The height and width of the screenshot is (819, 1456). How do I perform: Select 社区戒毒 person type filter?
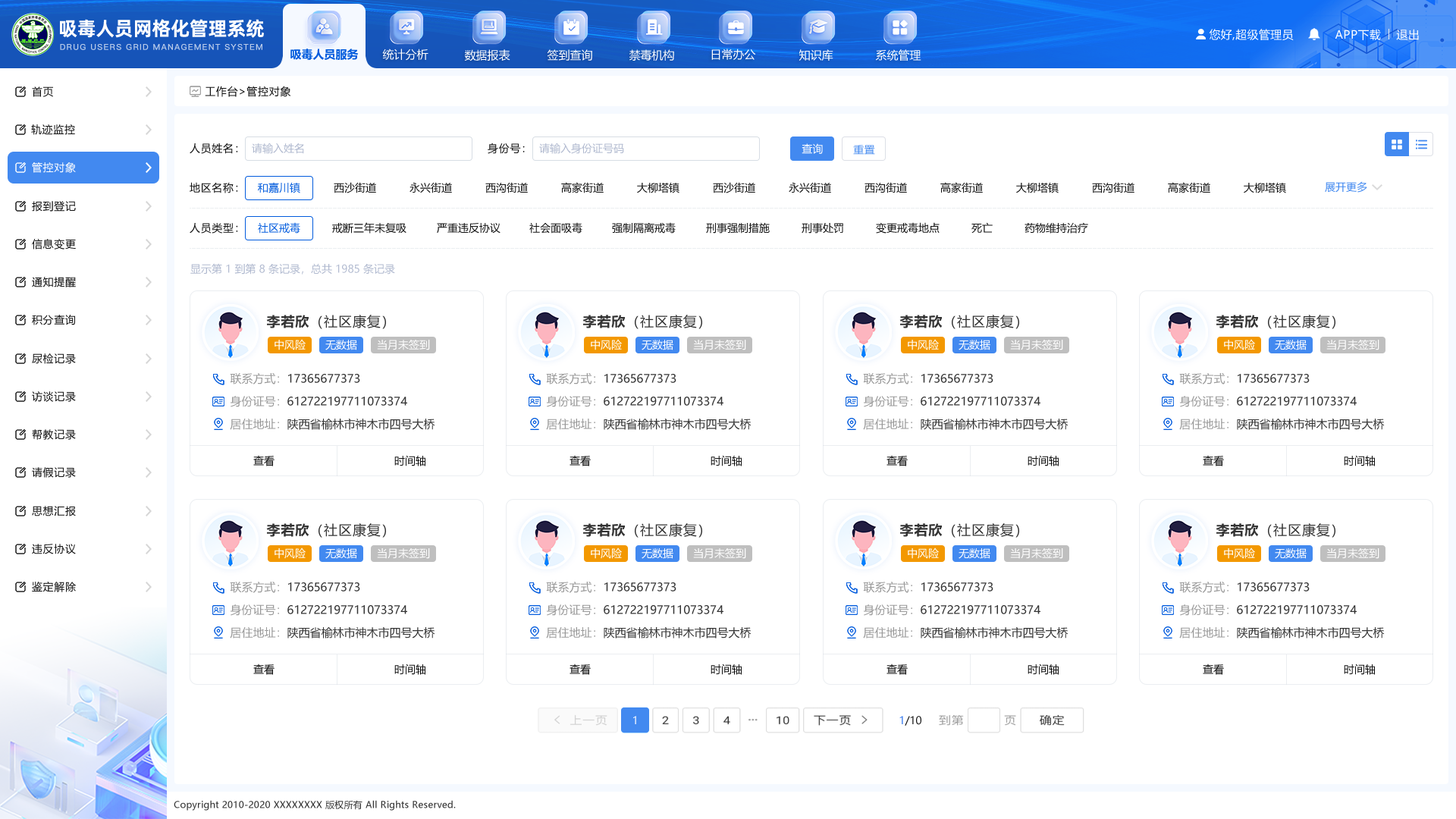click(x=279, y=228)
